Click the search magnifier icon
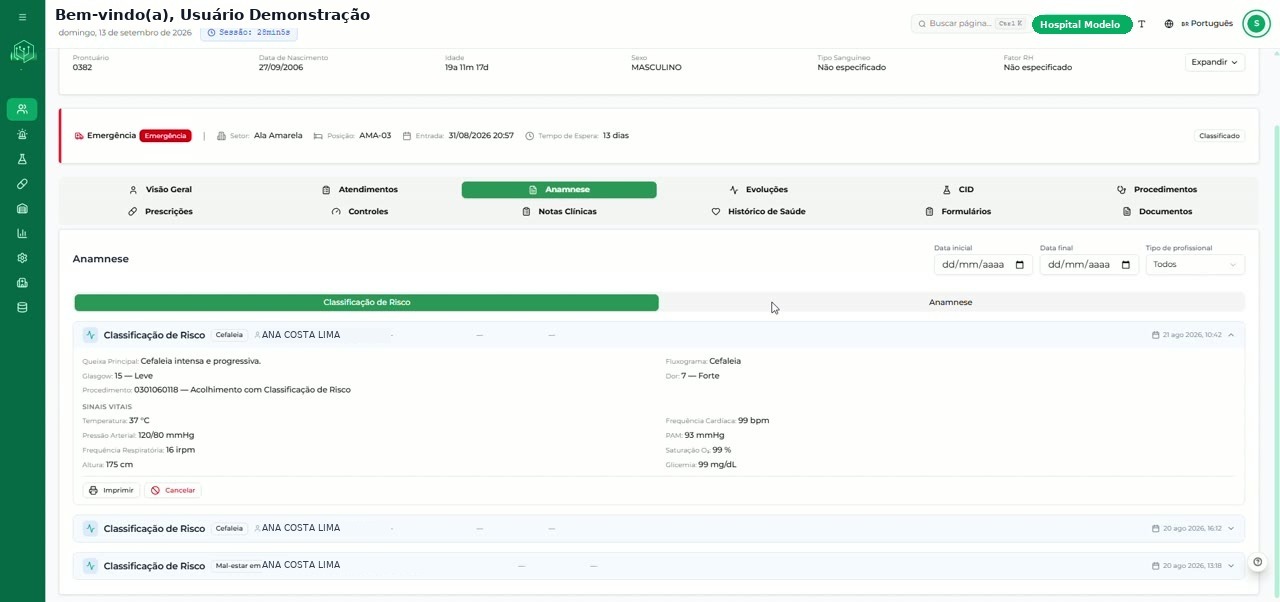The height and width of the screenshot is (602, 1280). pos(921,23)
